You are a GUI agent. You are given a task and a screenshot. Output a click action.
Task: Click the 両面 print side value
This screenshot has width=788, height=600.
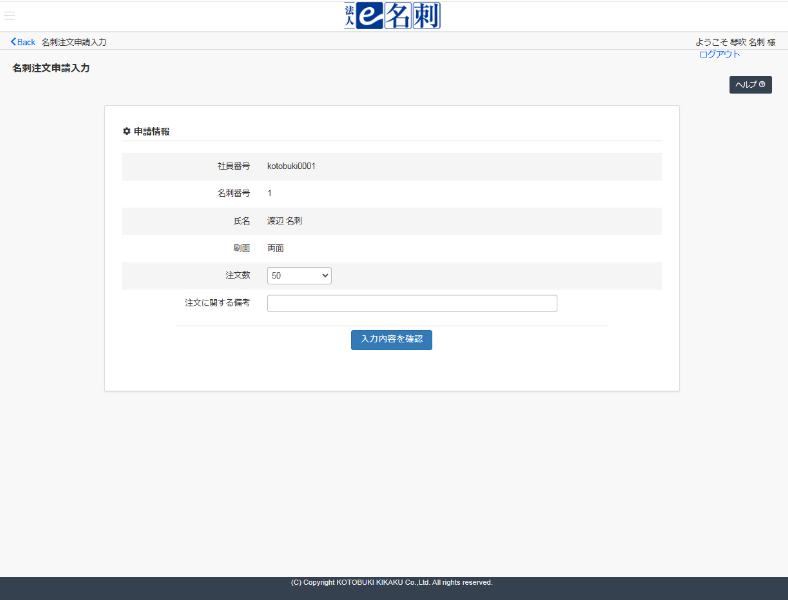275,247
